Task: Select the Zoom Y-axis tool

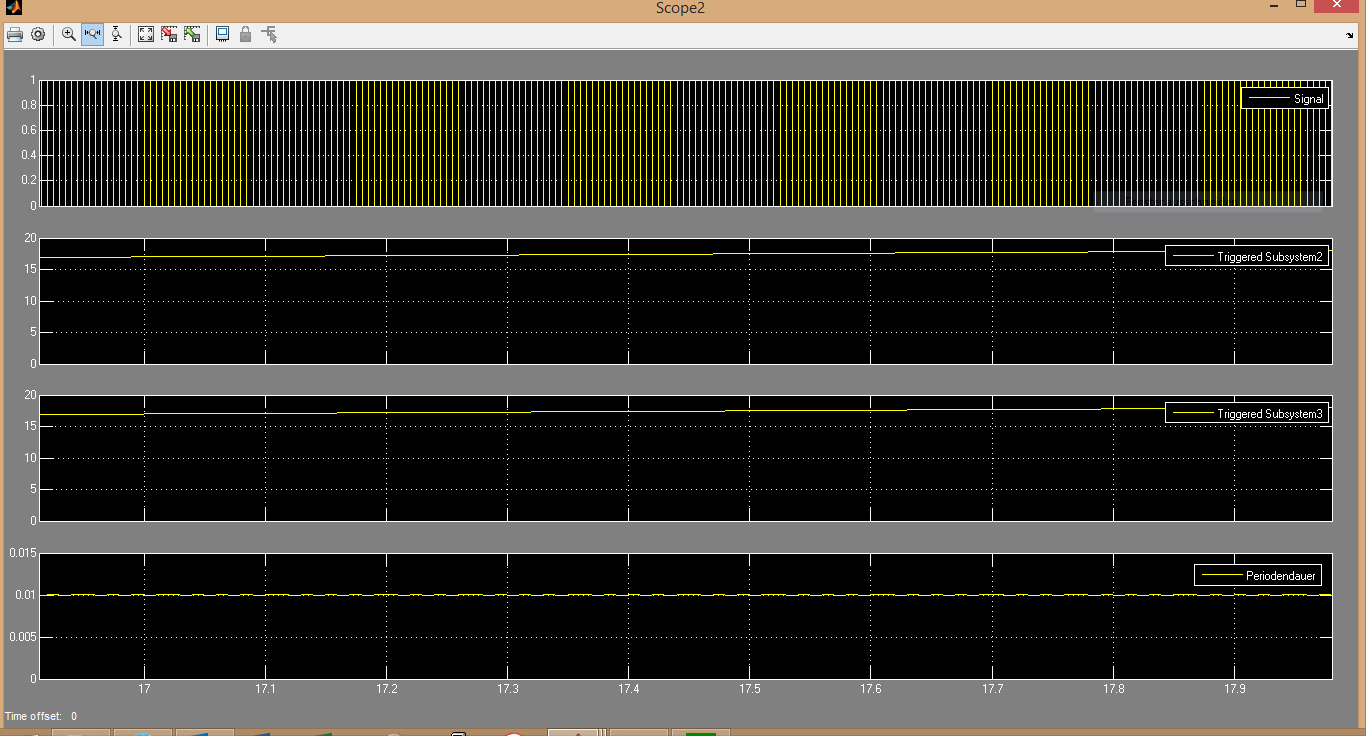Action: click(x=116, y=34)
